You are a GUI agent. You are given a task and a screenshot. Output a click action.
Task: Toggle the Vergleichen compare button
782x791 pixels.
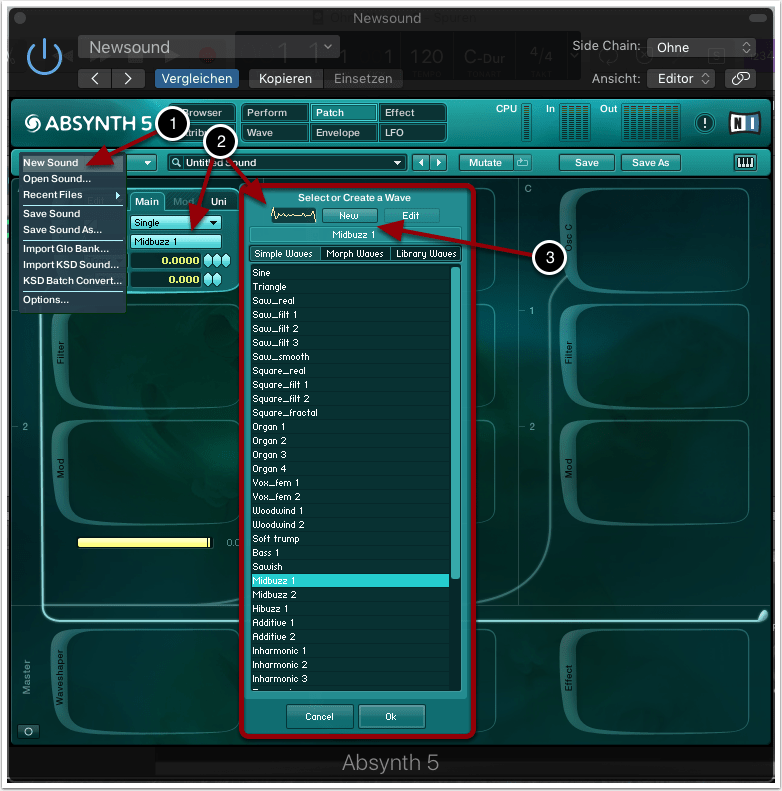[x=197, y=79]
